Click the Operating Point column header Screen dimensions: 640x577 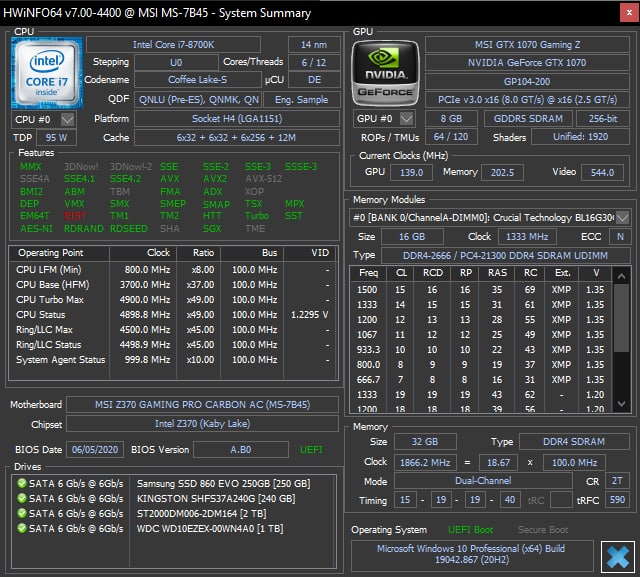pos(60,253)
